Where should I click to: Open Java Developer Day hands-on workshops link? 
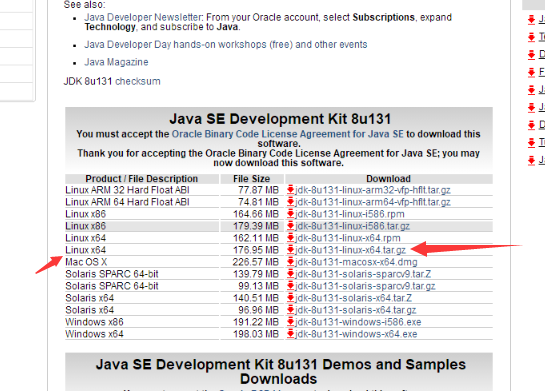click(226, 44)
